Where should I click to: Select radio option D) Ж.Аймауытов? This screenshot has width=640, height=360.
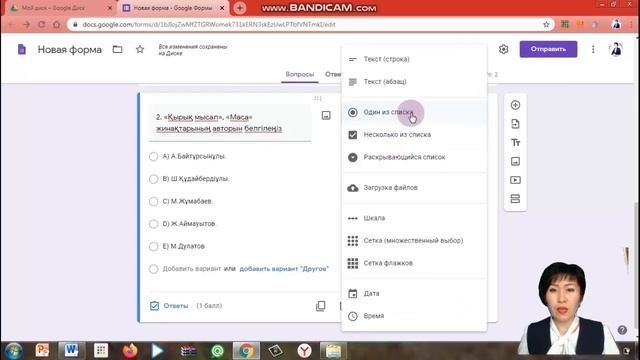click(153, 224)
